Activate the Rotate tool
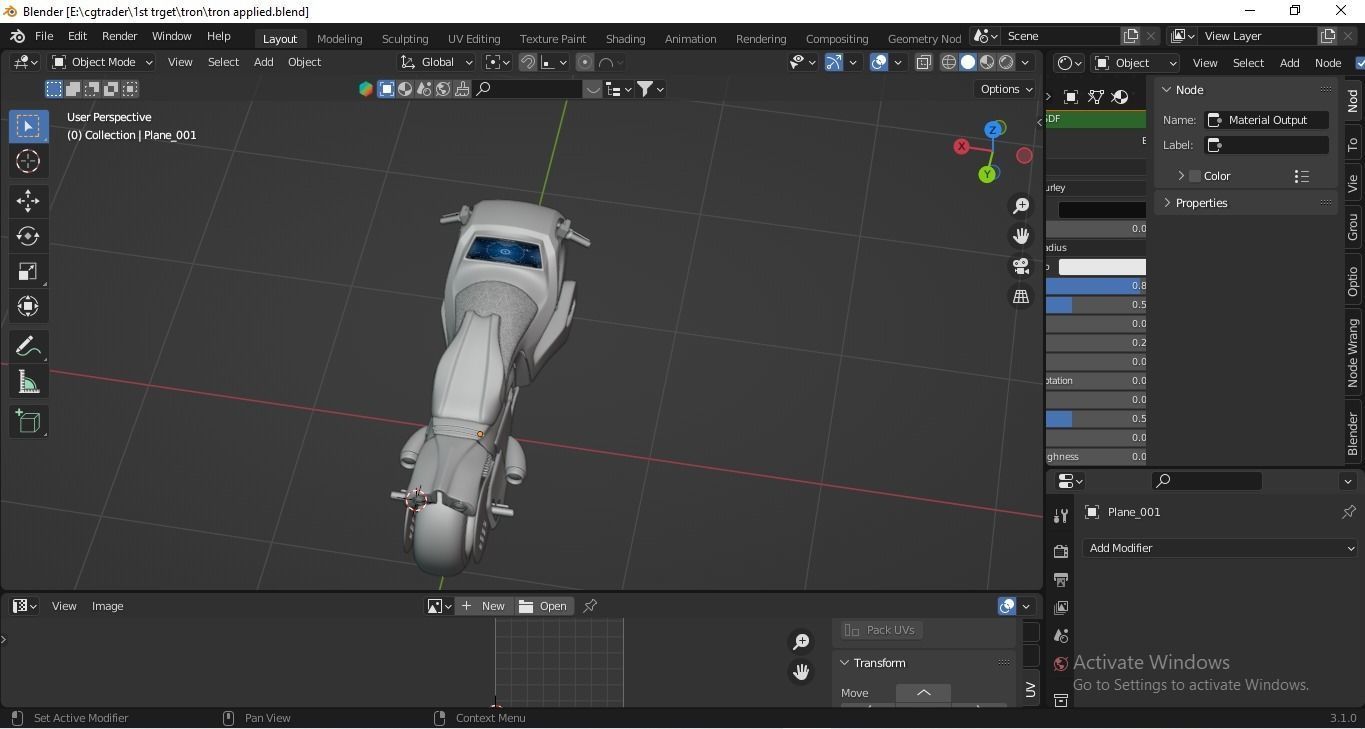The height and width of the screenshot is (729, 1365). 28,236
